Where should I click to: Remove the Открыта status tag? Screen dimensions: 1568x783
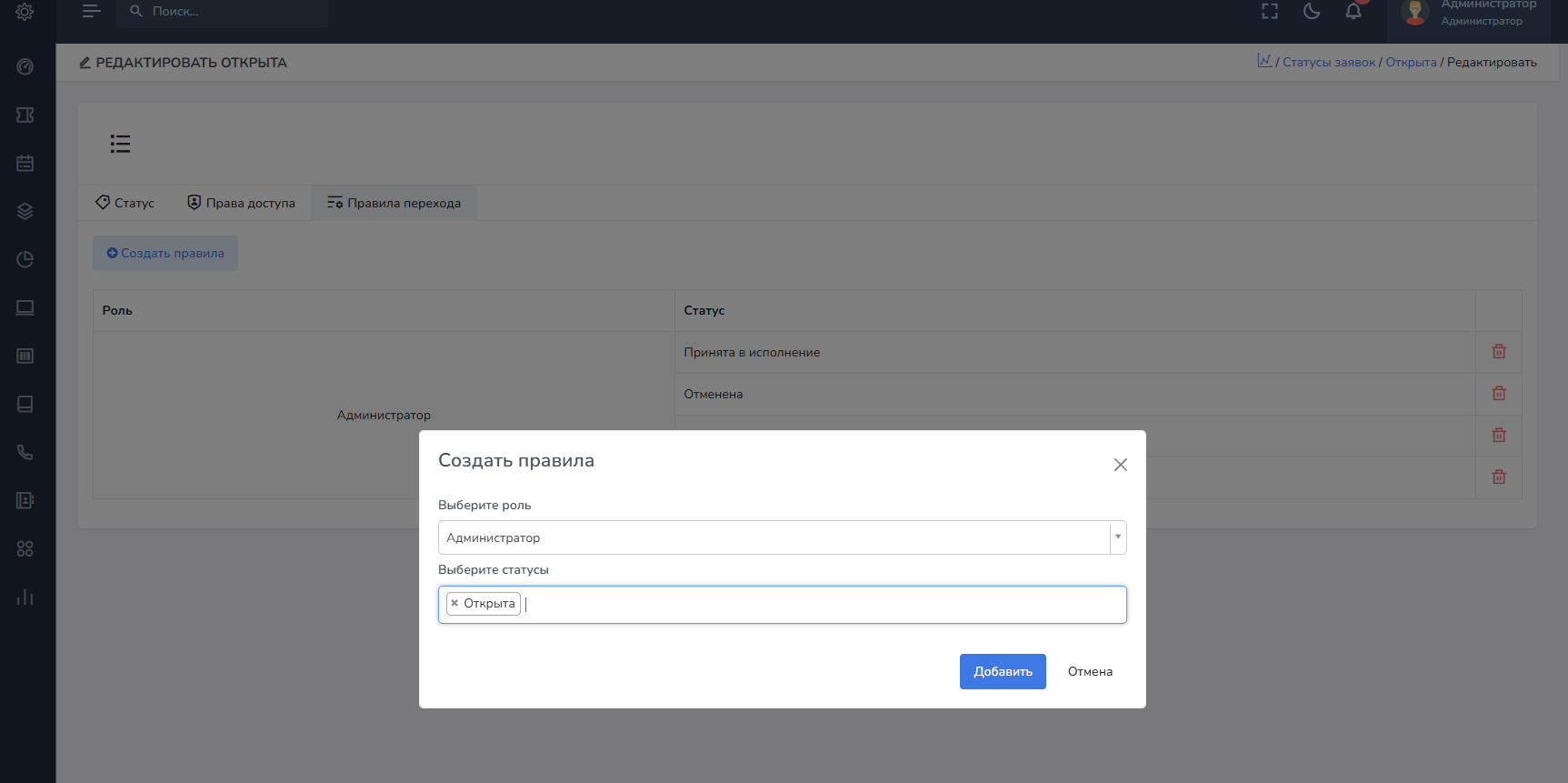[454, 603]
